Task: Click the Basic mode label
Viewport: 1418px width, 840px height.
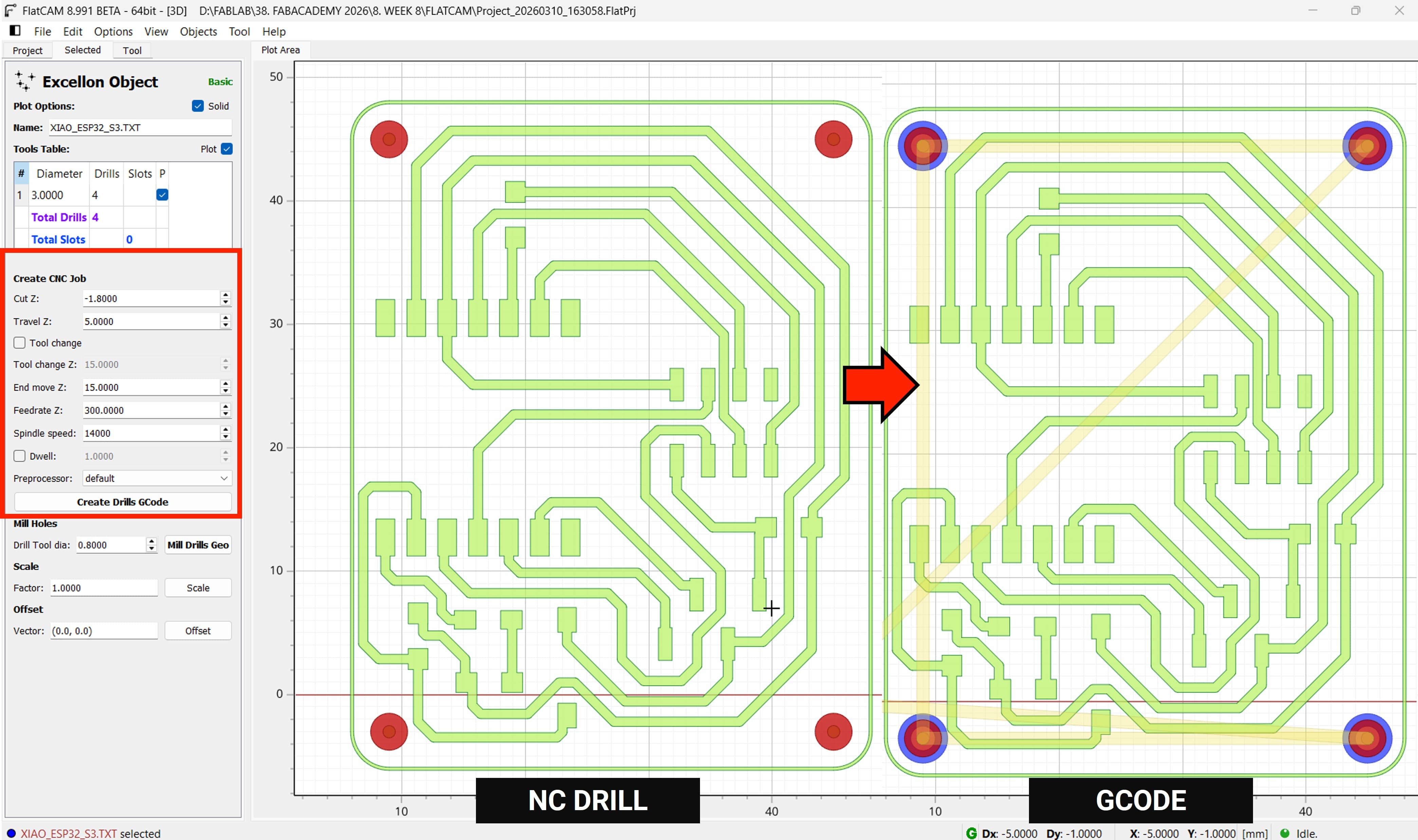Action: (x=220, y=81)
